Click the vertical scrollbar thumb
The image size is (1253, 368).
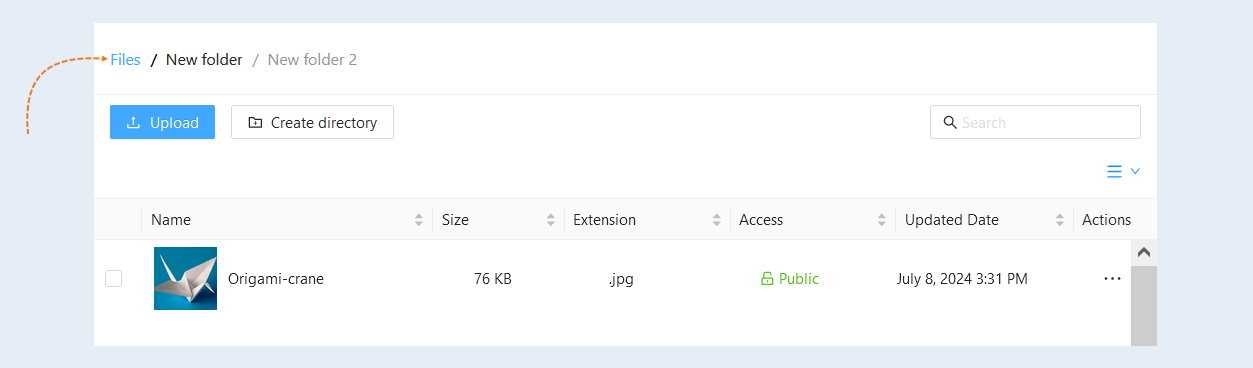pos(1144,306)
